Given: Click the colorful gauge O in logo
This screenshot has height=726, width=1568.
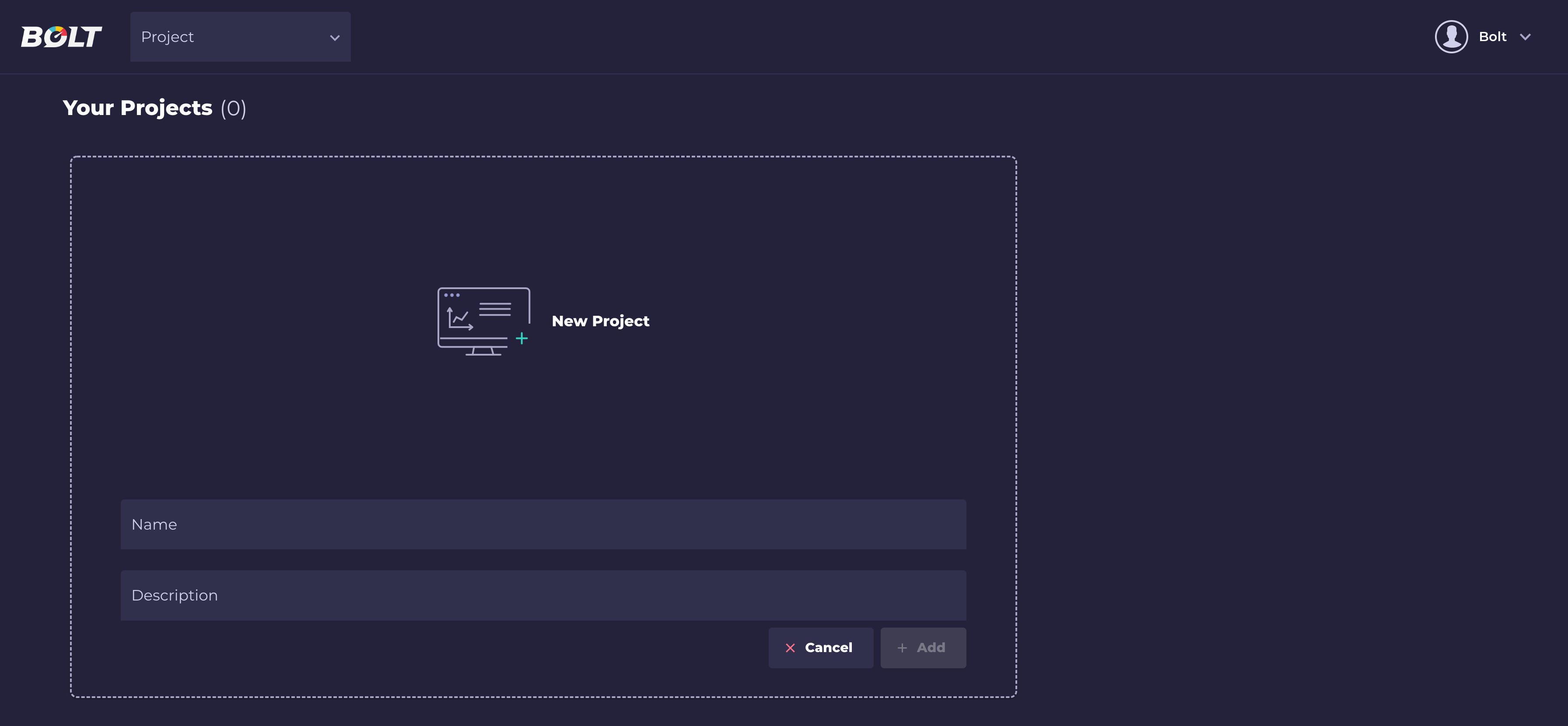Looking at the screenshot, I should [x=56, y=36].
